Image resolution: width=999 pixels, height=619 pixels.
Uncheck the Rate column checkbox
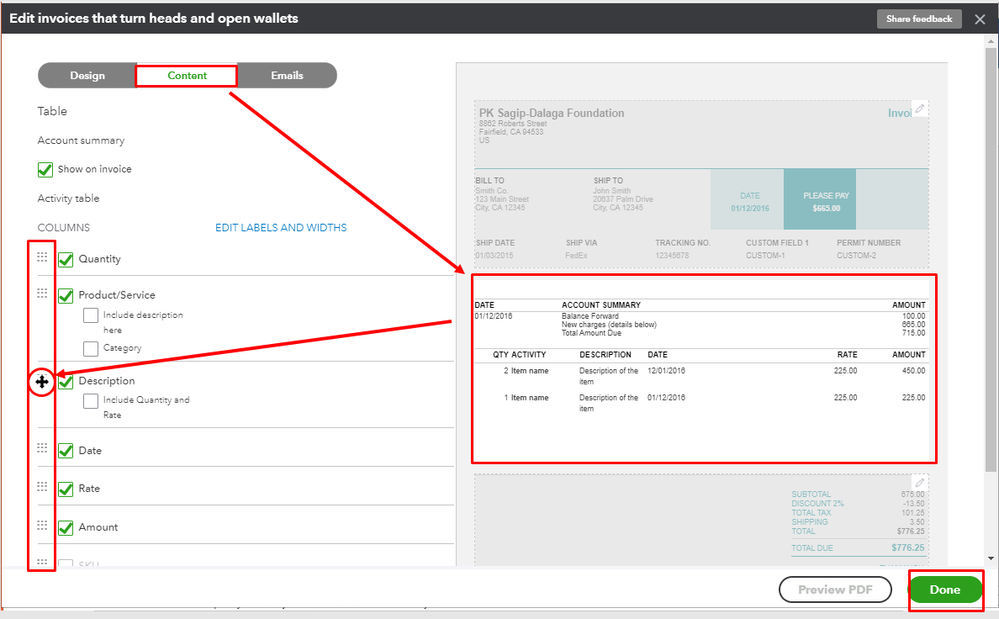click(x=66, y=489)
